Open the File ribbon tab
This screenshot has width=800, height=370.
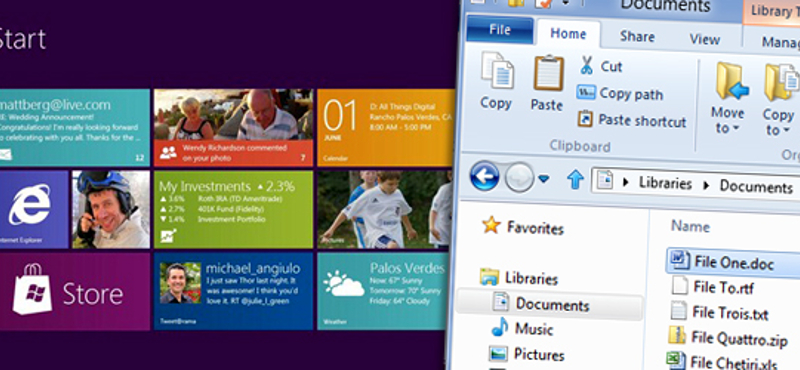click(x=499, y=30)
